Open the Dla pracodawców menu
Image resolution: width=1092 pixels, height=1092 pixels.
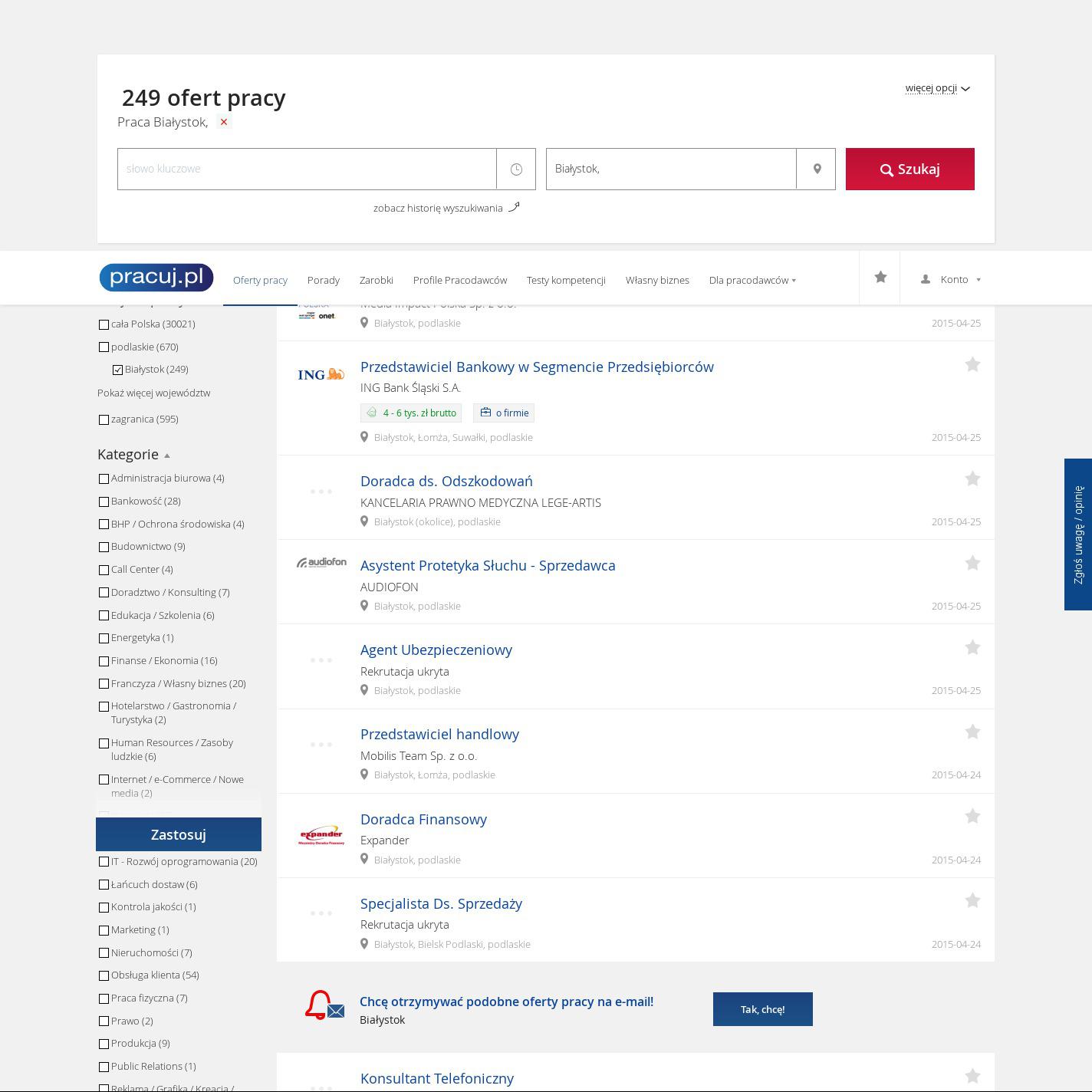(x=752, y=280)
